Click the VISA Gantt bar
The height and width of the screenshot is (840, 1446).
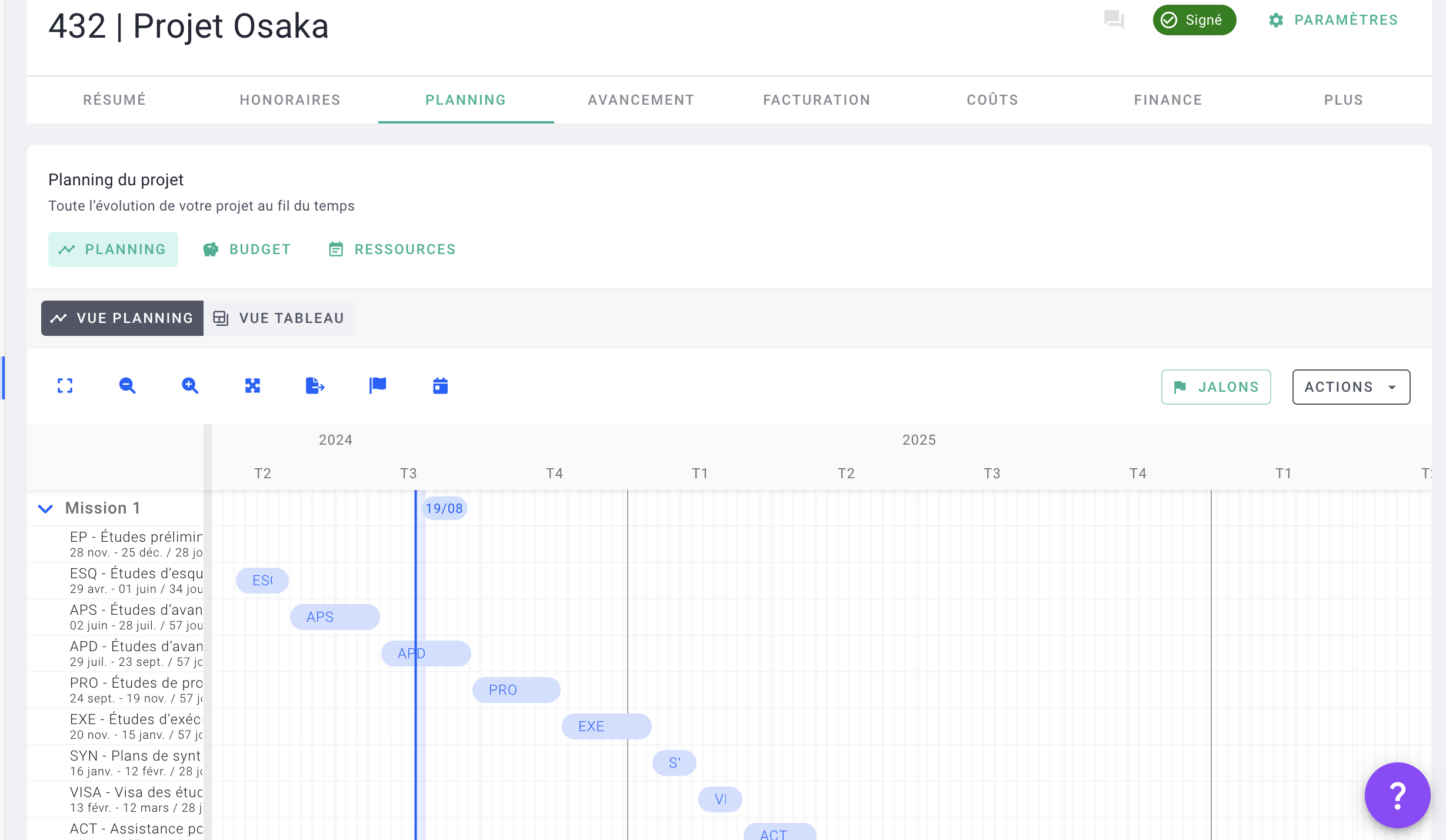coord(720,799)
